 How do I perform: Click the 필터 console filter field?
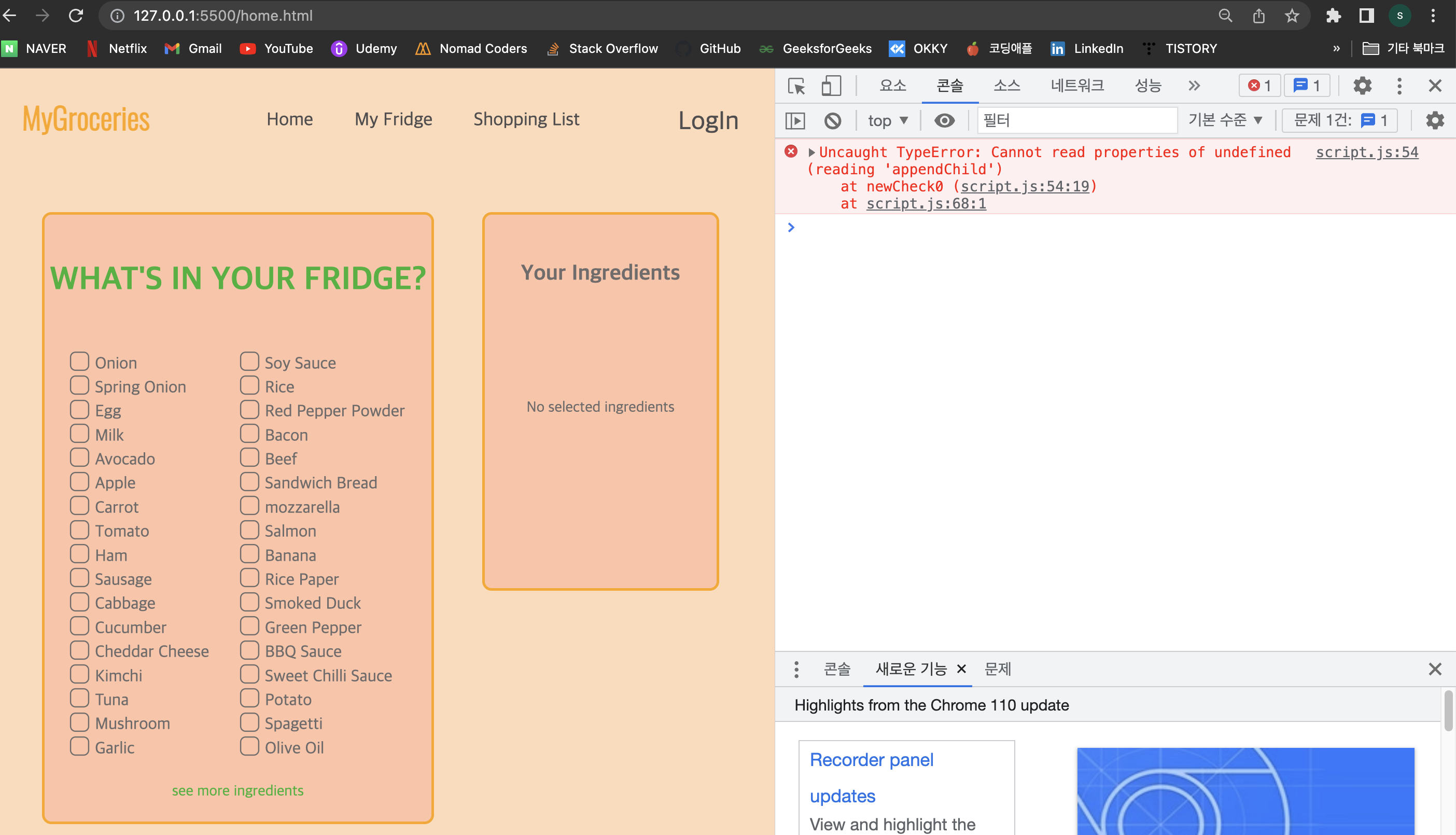(x=1076, y=120)
